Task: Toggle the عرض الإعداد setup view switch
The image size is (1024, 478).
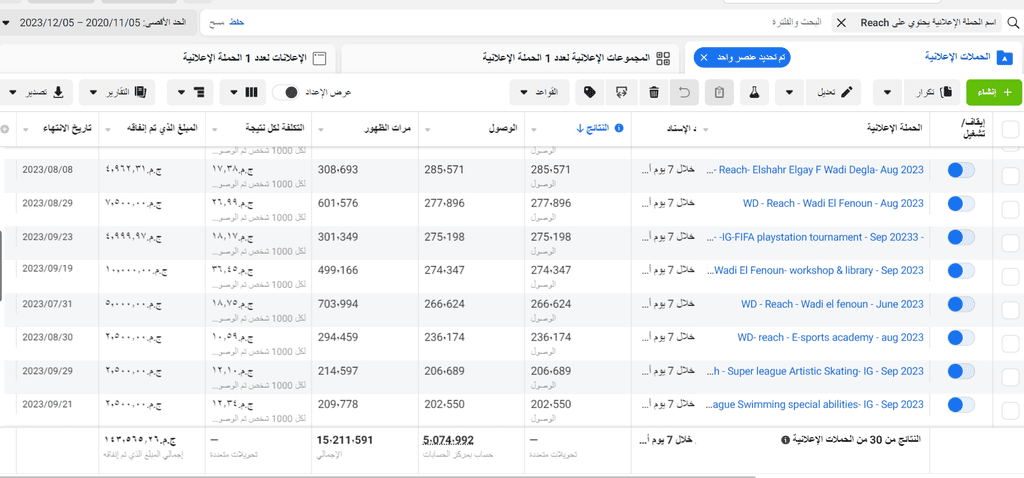Action: 285,93
